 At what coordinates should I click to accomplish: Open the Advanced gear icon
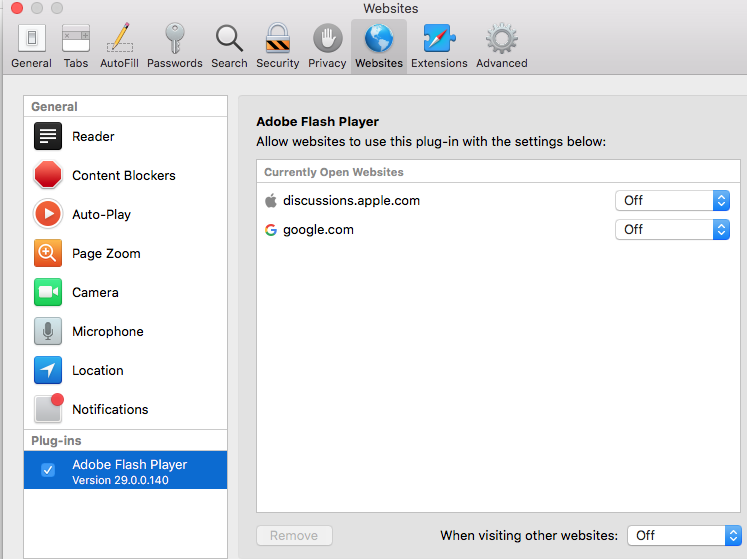[x=502, y=38]
